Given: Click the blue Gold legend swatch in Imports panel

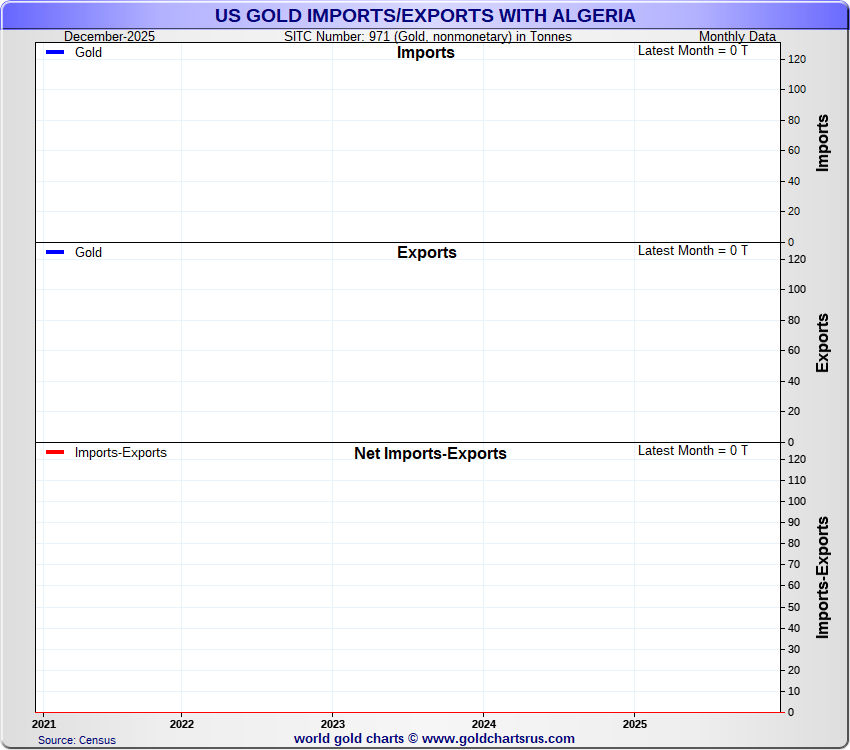Looking at the screenshot, I should click(x=55, y=53).
